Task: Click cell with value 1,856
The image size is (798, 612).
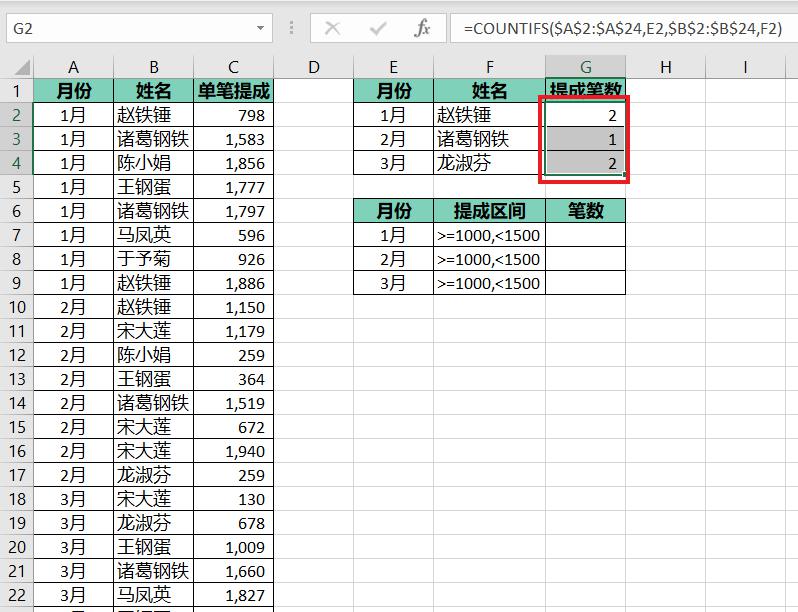Action: [234, 163]
